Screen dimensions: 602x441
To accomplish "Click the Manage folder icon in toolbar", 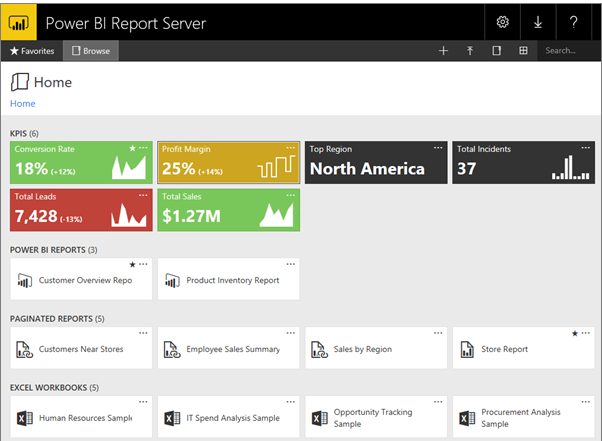I will click(x=496, y=51).
